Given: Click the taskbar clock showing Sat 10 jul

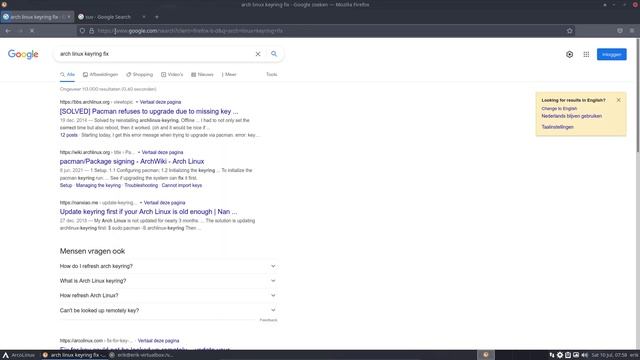Looking at the screenshot, I should click(x=609, y=355).
